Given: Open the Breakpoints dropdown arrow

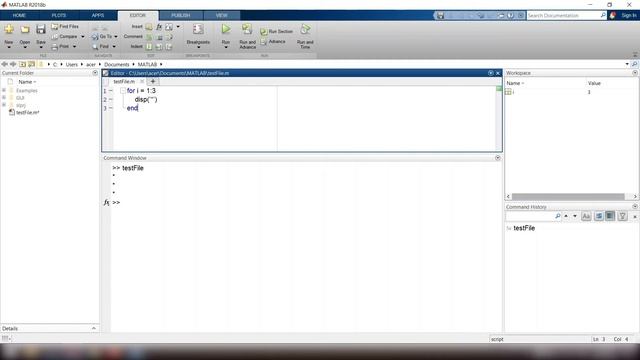Looking at the screenshot, I should pyautogui.click(x=198, y=47).
